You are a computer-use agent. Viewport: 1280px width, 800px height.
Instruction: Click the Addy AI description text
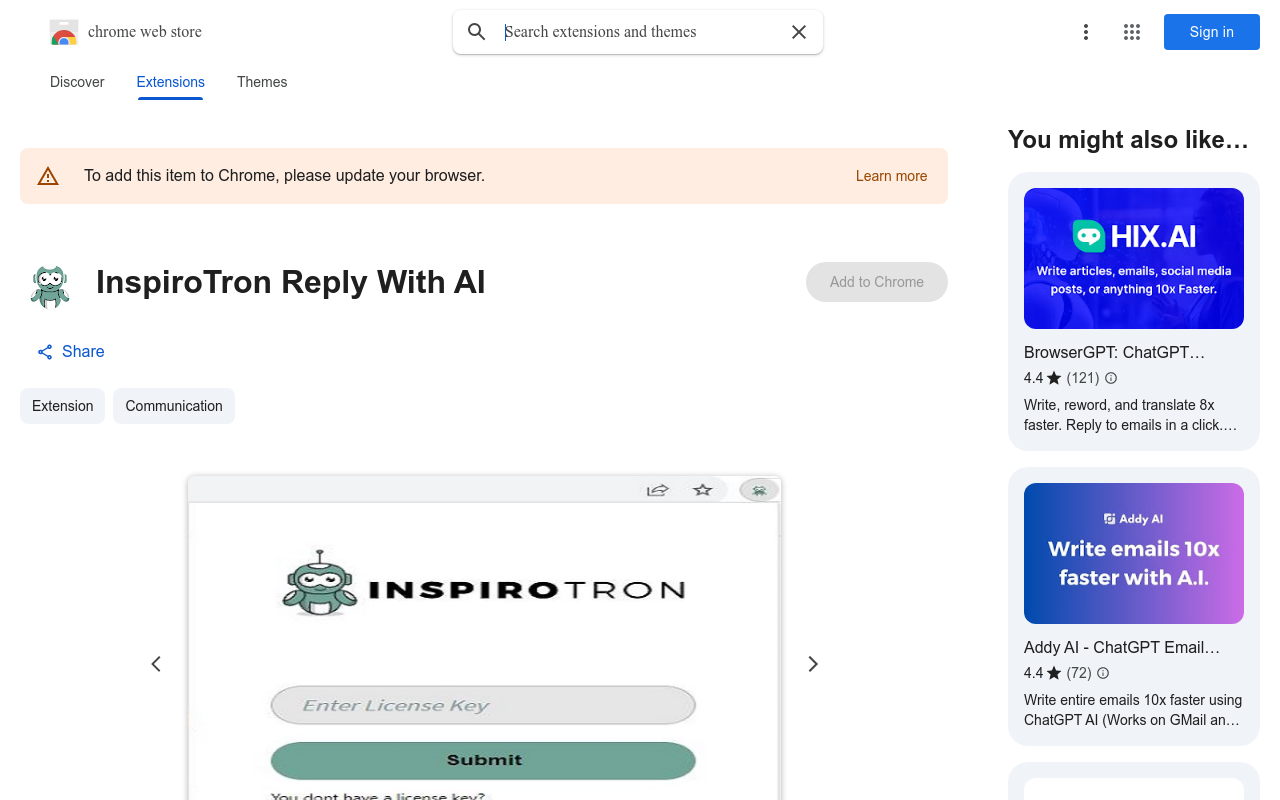pyautogui.click(x=1133, y=710)
